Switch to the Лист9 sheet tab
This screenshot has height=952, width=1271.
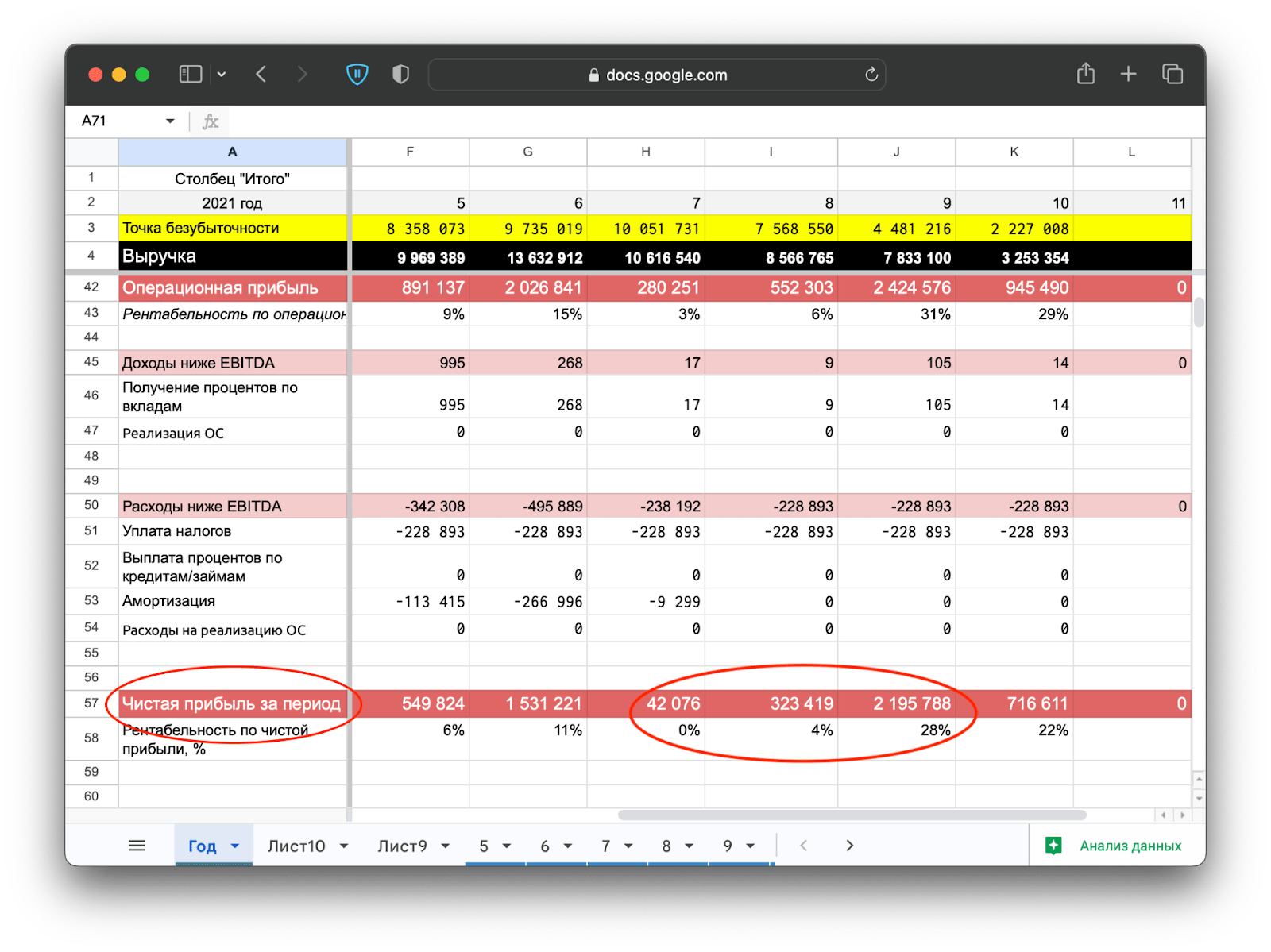[x=402, y=846]
